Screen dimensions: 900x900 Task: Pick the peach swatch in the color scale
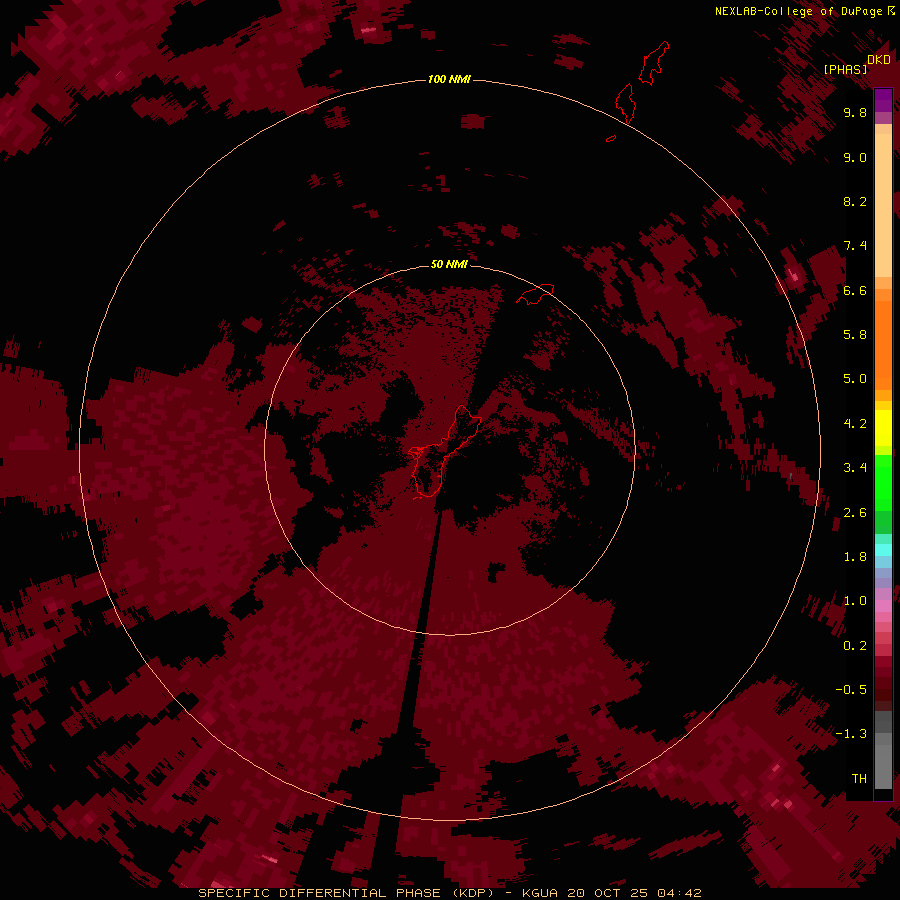[x=883, y=204]
